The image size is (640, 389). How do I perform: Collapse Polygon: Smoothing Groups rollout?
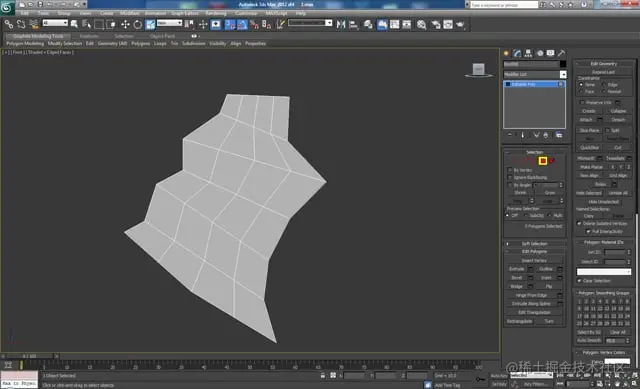click(604, 293)
